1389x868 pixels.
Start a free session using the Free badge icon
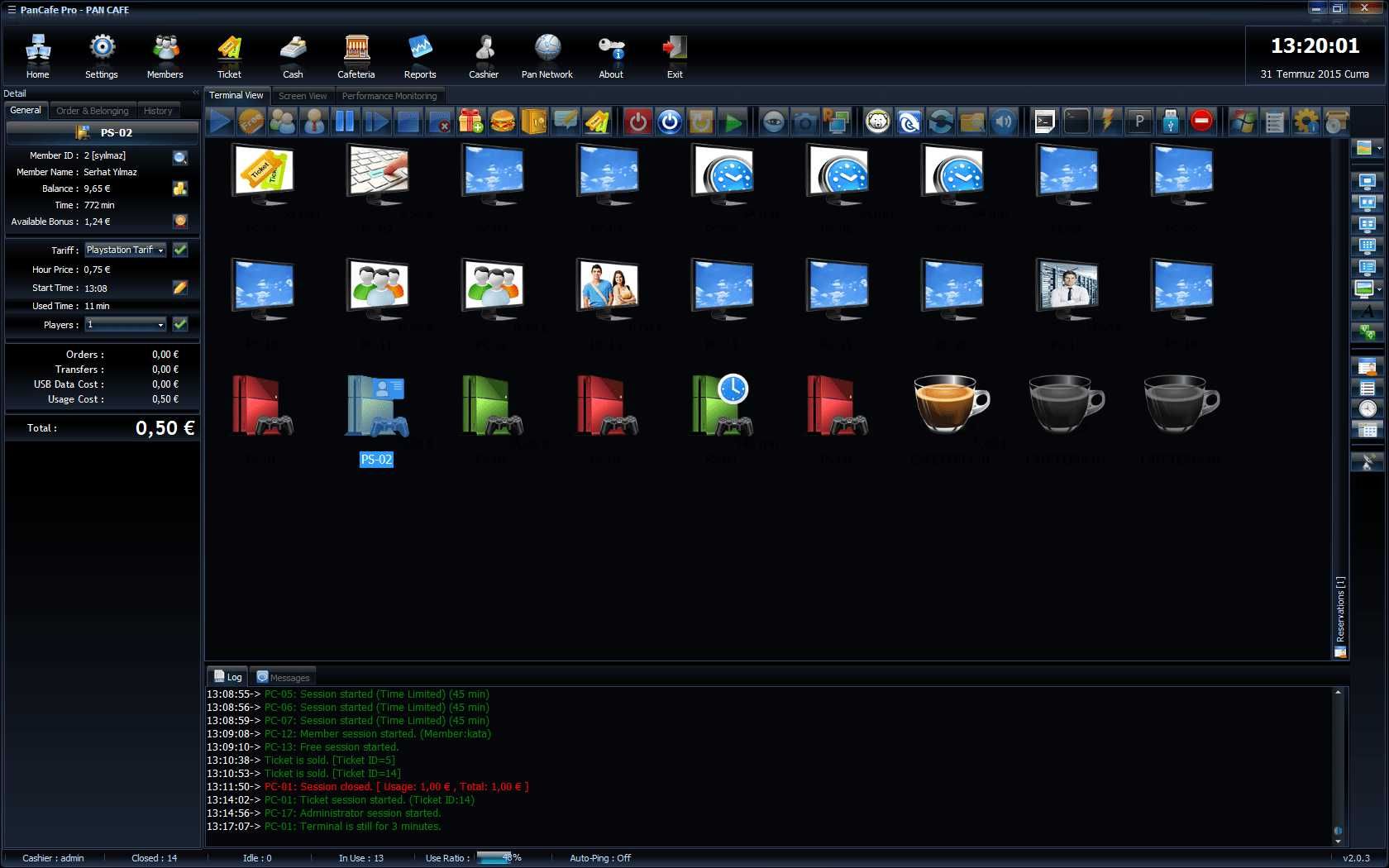coord(251,122)
